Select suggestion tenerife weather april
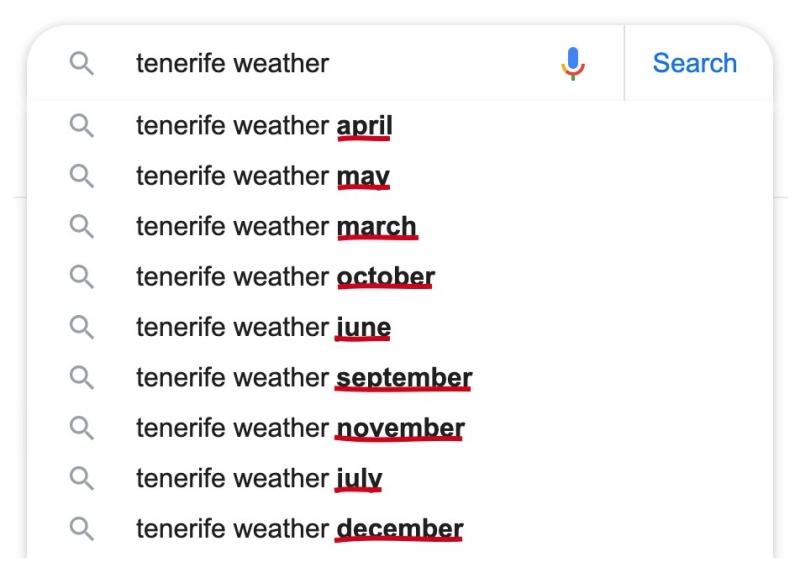 (x=400, y=125)
